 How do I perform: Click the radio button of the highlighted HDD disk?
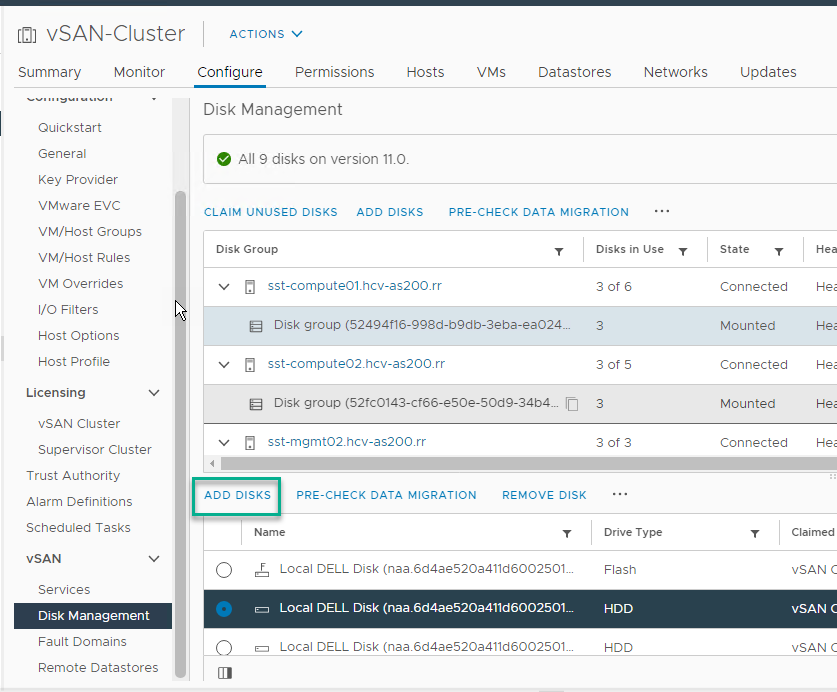224,608
